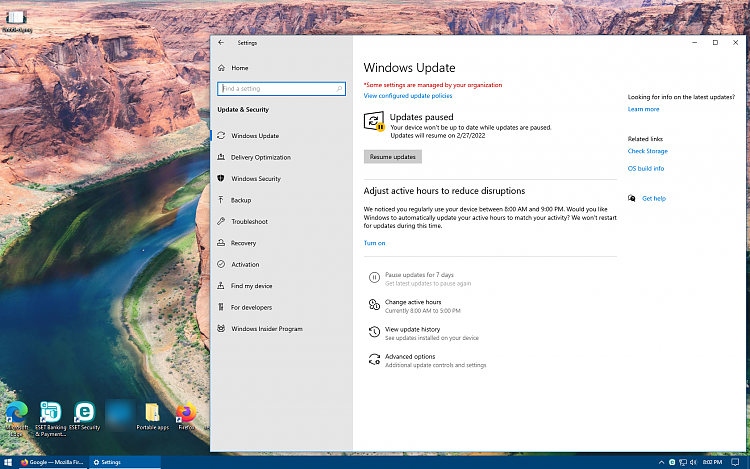
Task: Open Activation settings page
Action: pos(245,265)
